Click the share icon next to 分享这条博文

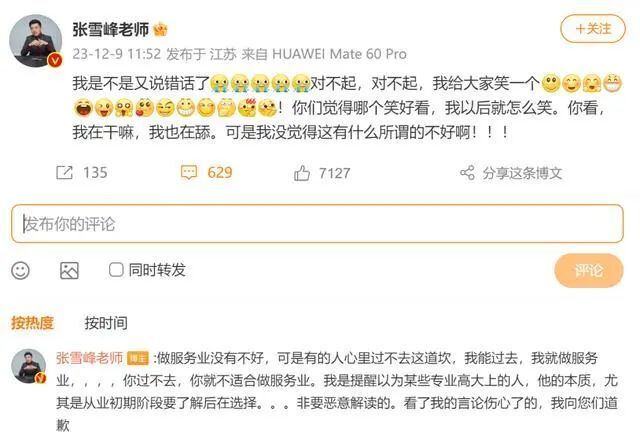467,173
